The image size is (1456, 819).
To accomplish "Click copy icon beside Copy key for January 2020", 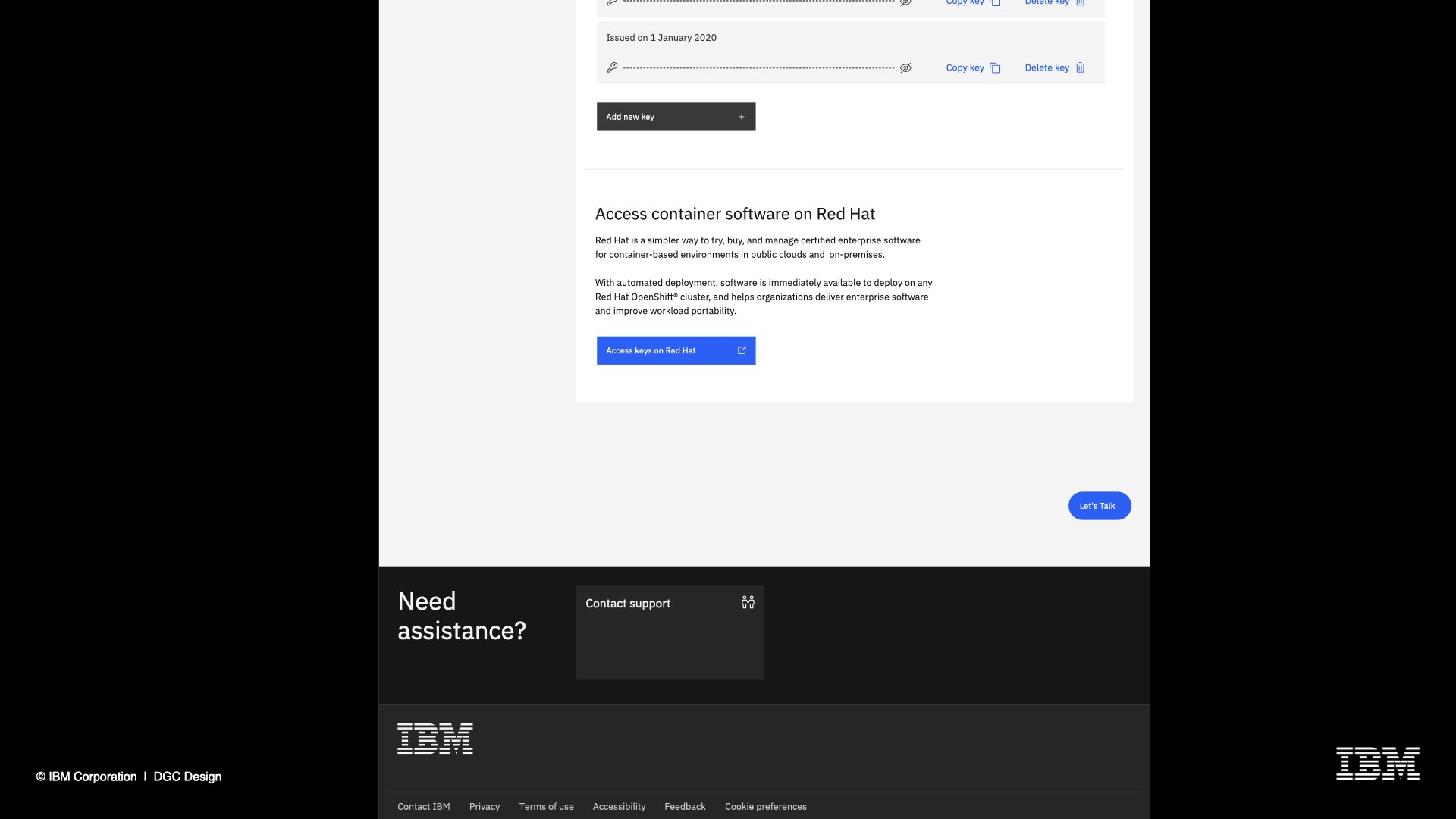I will [995, 68].
